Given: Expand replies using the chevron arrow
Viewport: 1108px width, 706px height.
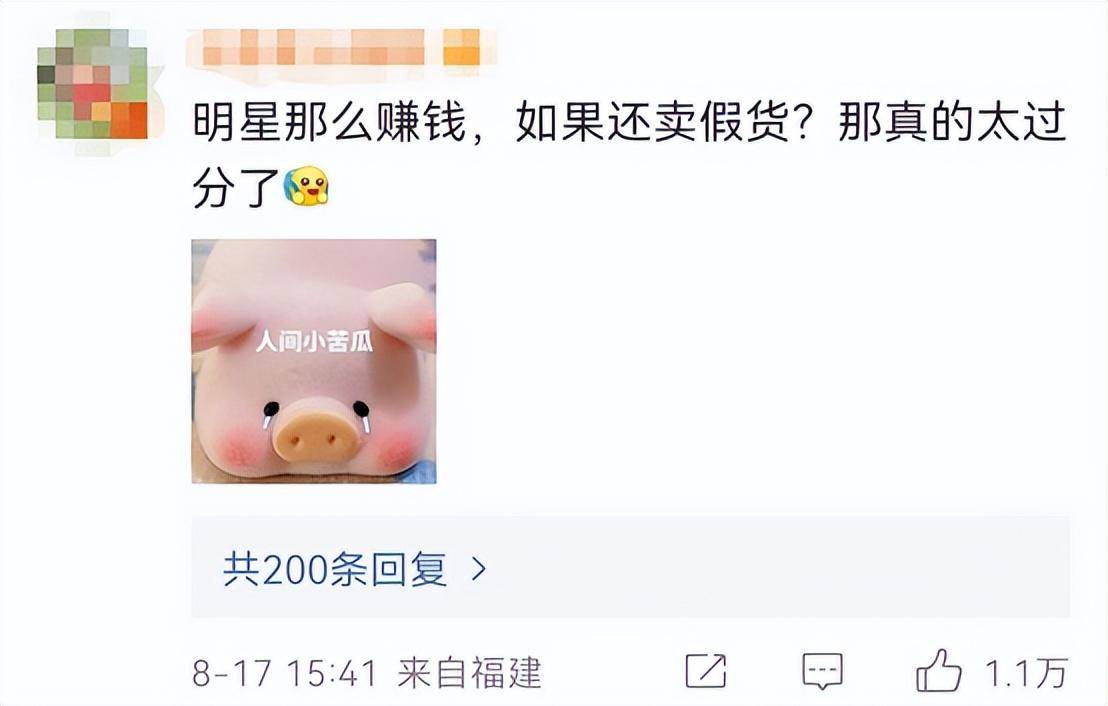Looking at the screenshot, I should point(479,568).
